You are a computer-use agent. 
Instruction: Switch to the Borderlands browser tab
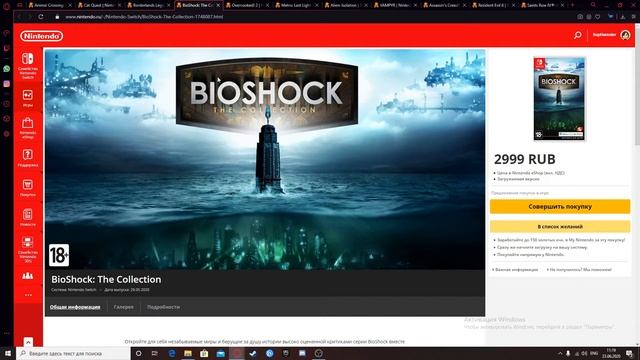pos(148,5)
